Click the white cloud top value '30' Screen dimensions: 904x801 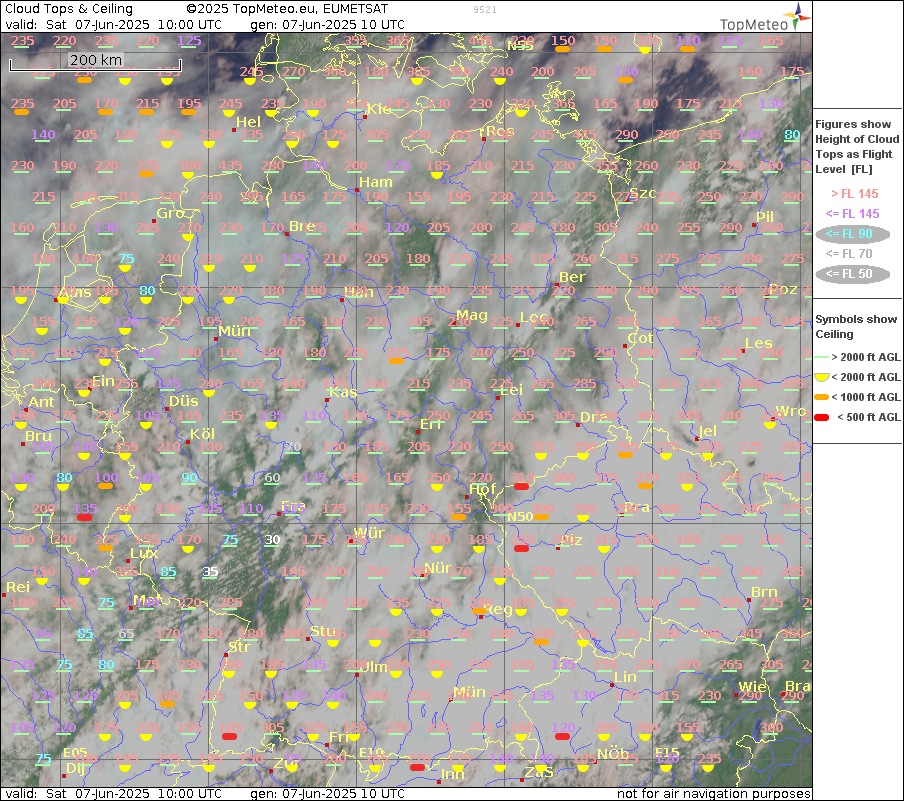[272, 540]
